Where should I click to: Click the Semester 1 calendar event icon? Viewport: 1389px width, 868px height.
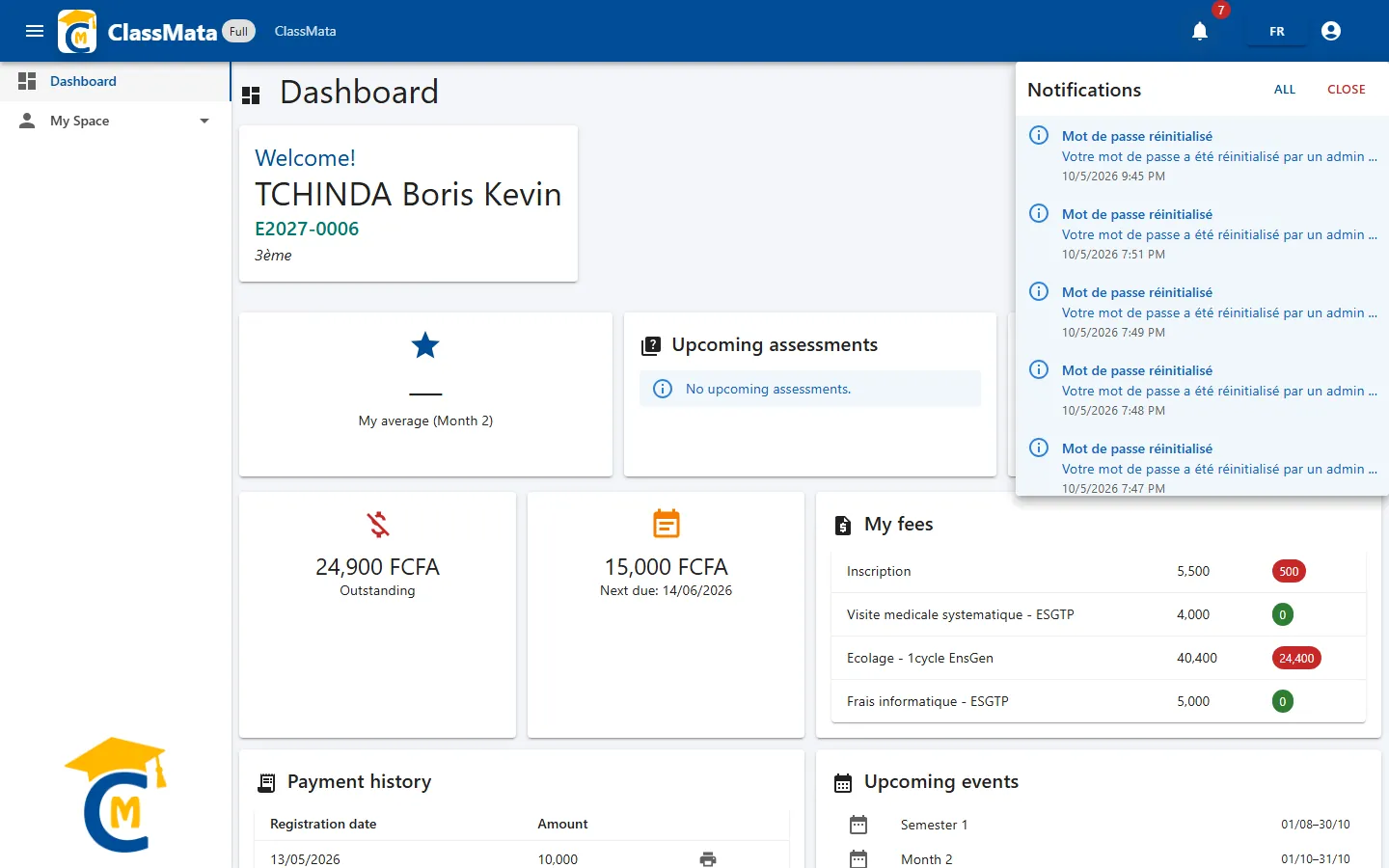click(x=858, y=825)
